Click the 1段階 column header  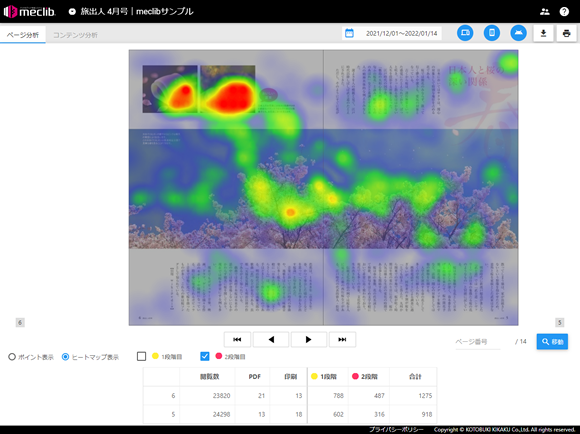pos(328,377)
